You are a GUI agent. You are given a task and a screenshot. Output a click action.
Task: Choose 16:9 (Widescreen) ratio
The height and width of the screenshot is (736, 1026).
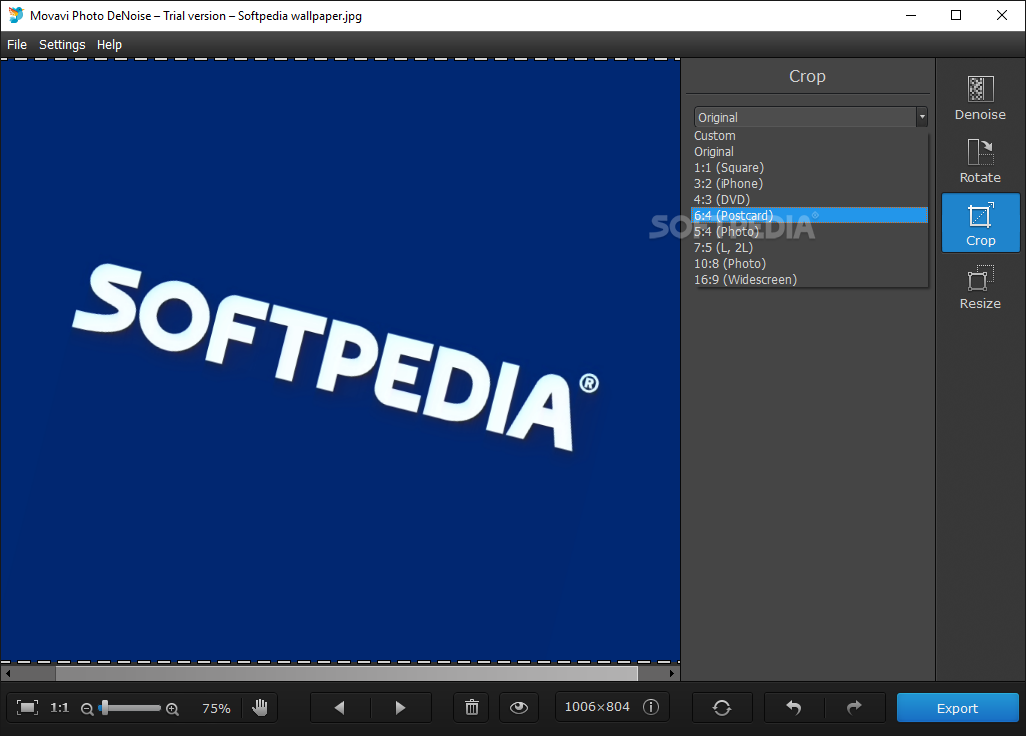(809, 279)
